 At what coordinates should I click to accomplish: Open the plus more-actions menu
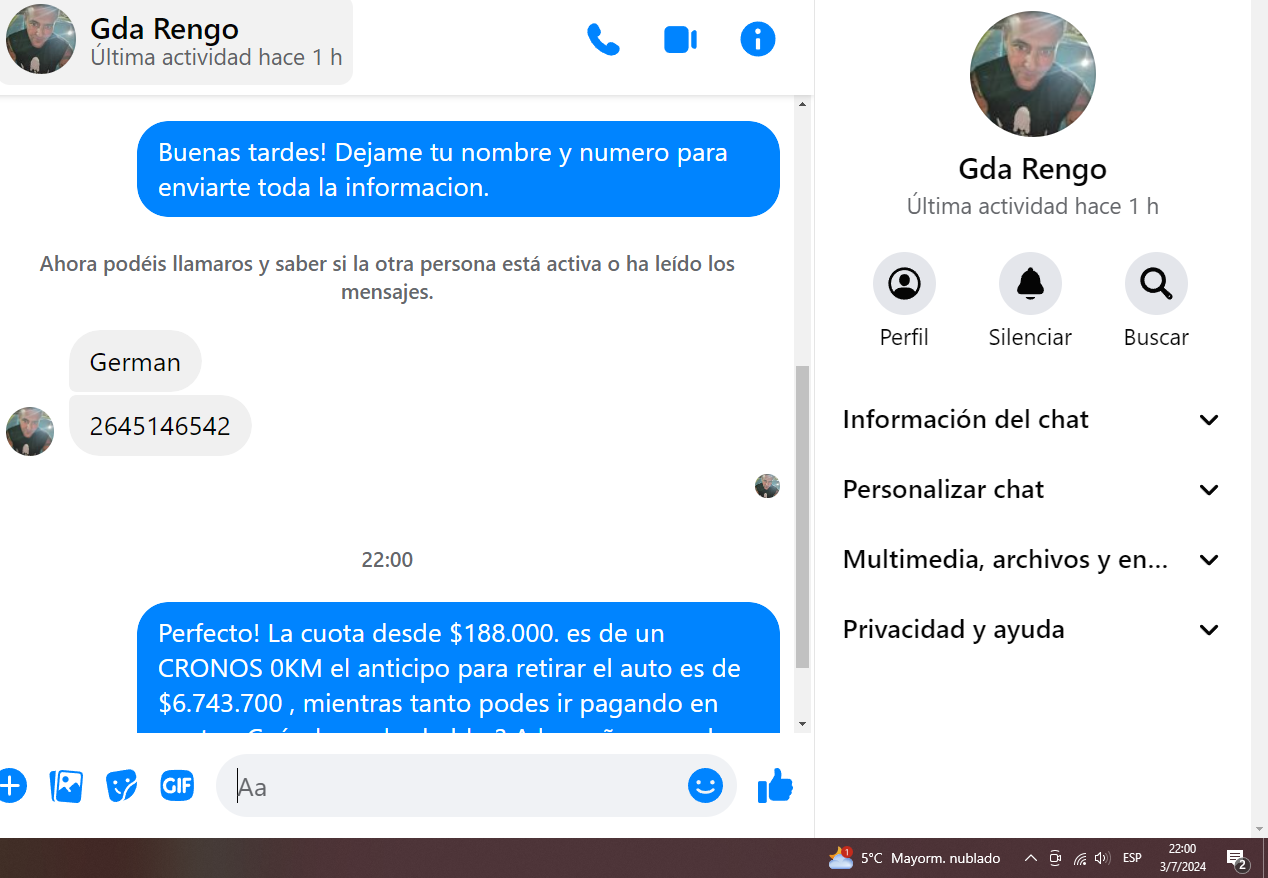[x=10, y=786]
